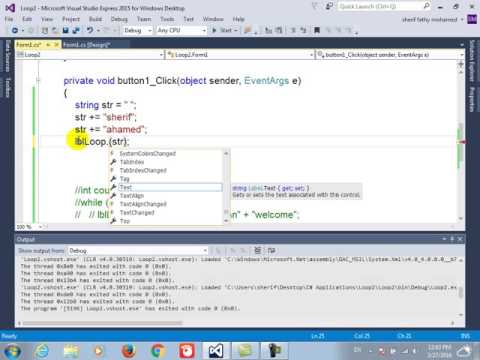Click the IntelliSense list scroll-up arrow
Viewport: 480px width, 360px height.
tap(226, 153)
